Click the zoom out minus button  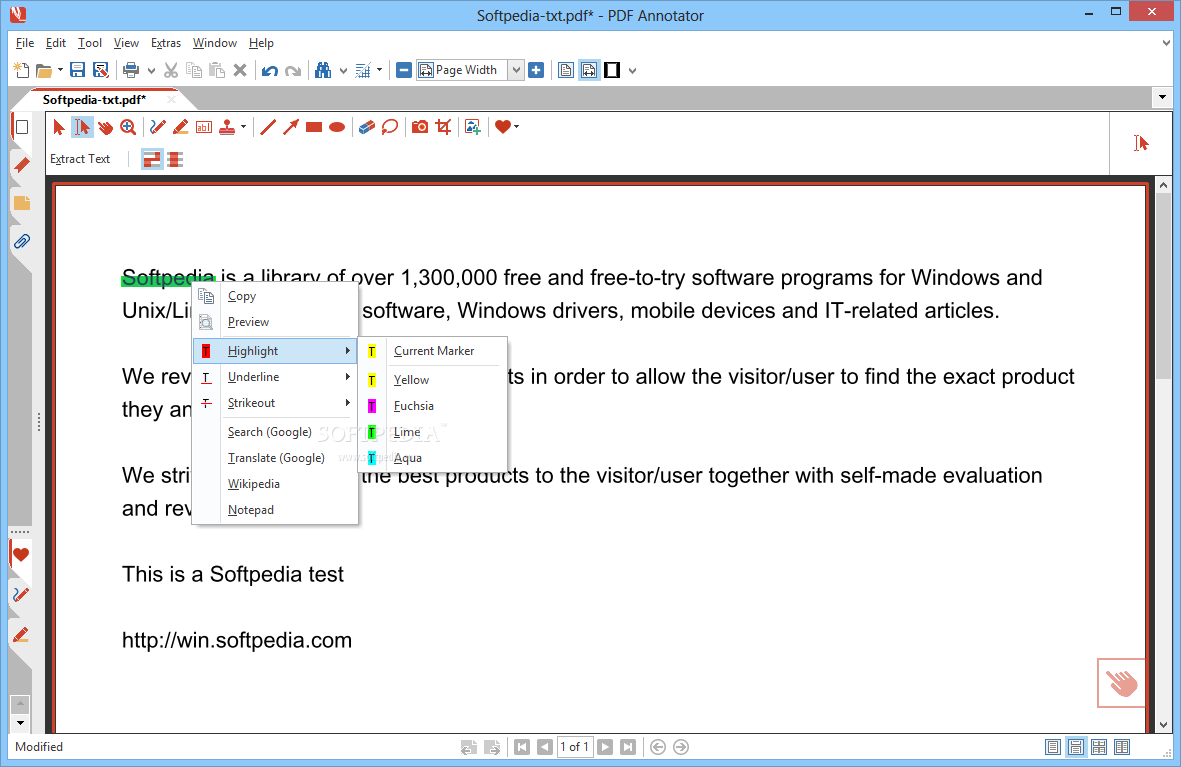click(404, 70)
